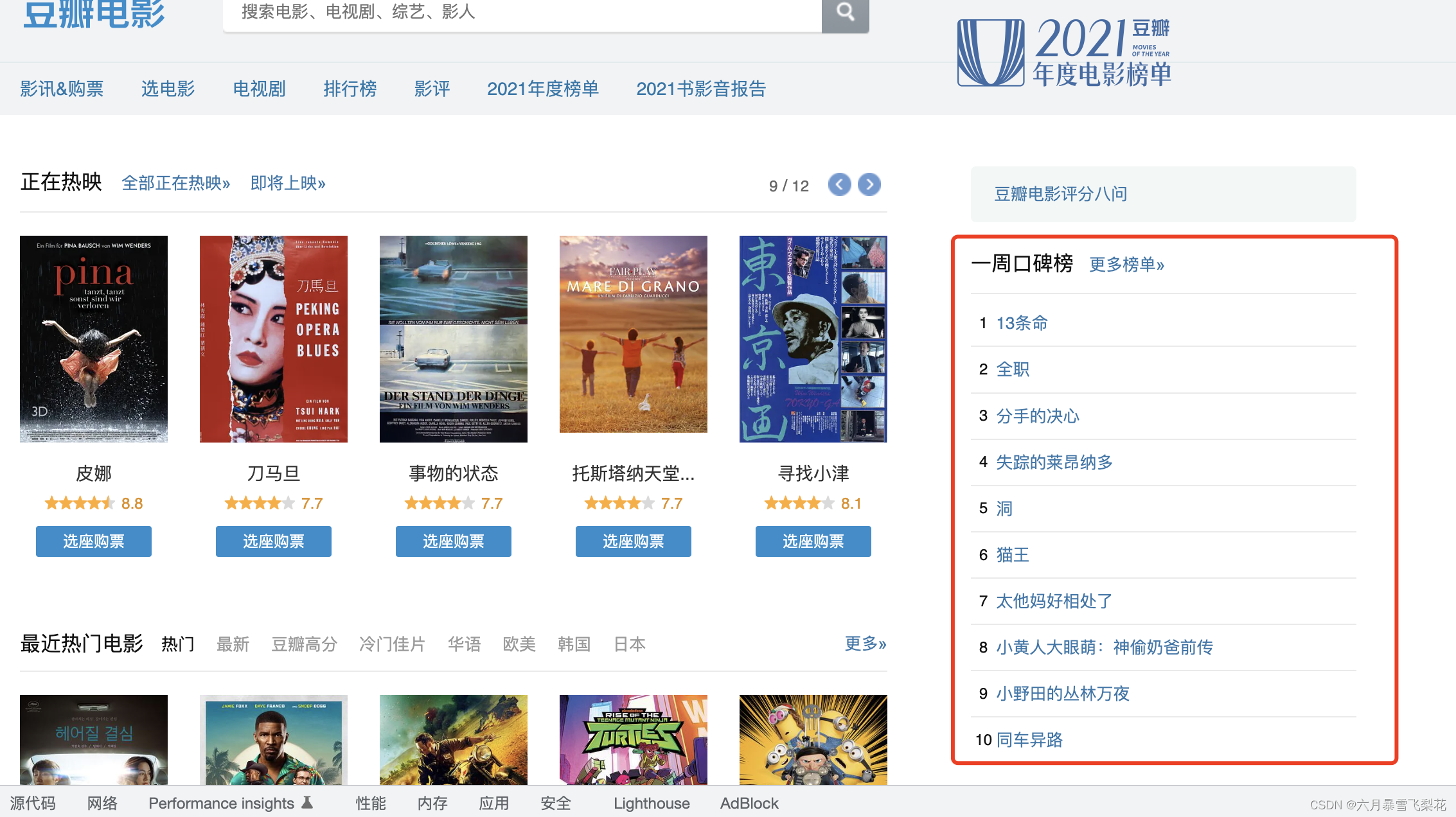Image resolution: width=1456 pixels, height=817 pixels.
Task: Open 更多 link for recent hot movies
Action: (x=866, y=644)
